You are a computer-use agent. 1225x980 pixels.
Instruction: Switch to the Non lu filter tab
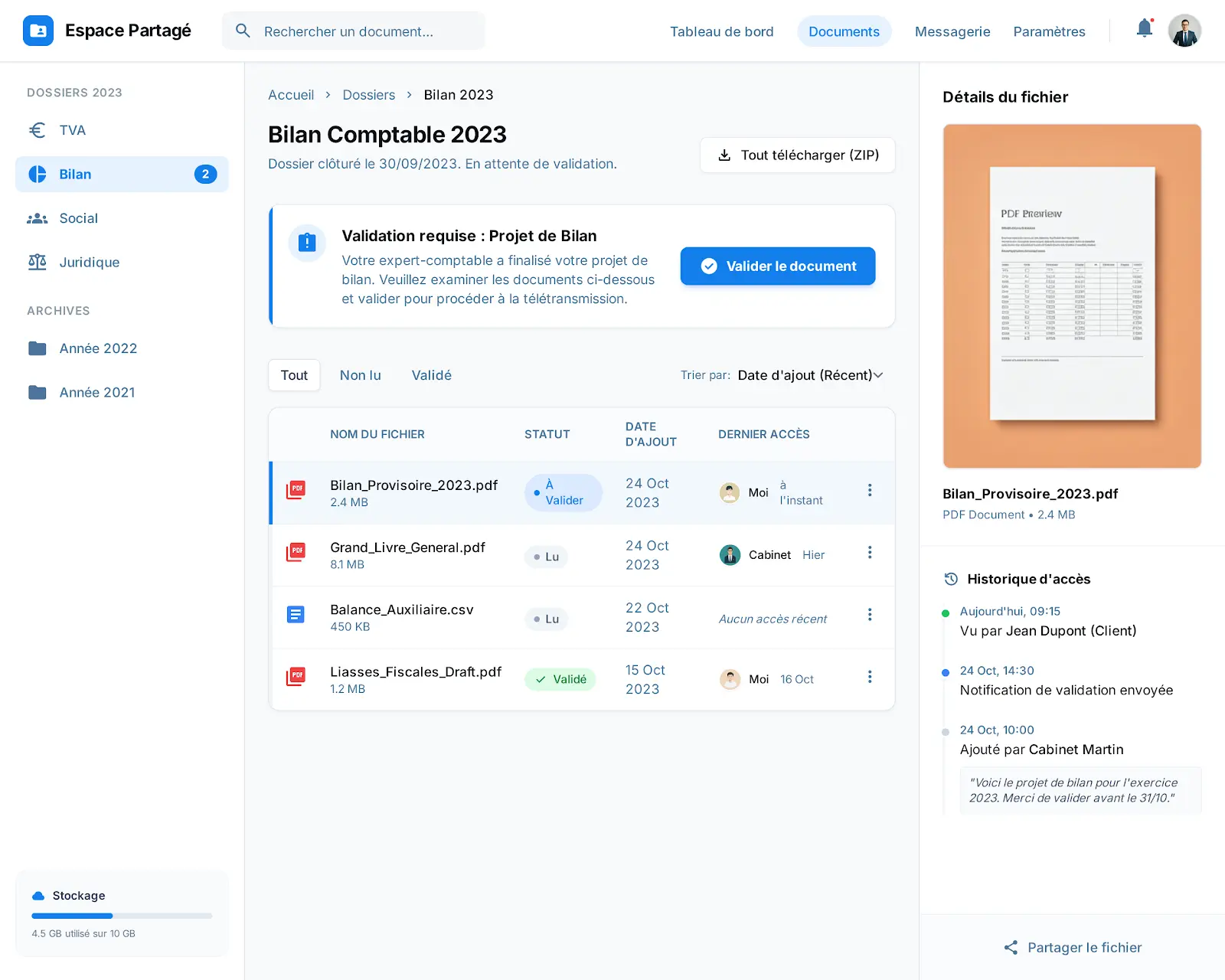click(x=360, y=375)
